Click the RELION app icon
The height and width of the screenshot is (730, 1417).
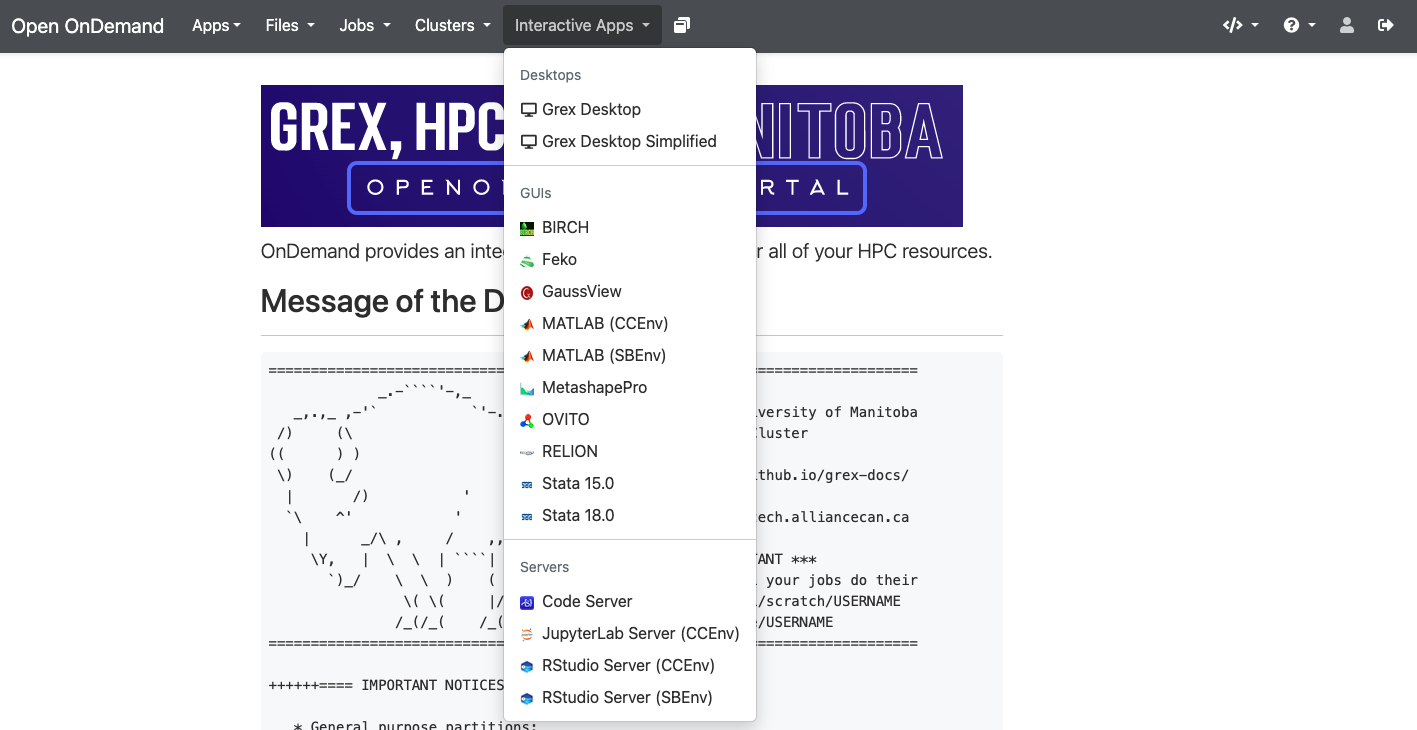[527, 452]
